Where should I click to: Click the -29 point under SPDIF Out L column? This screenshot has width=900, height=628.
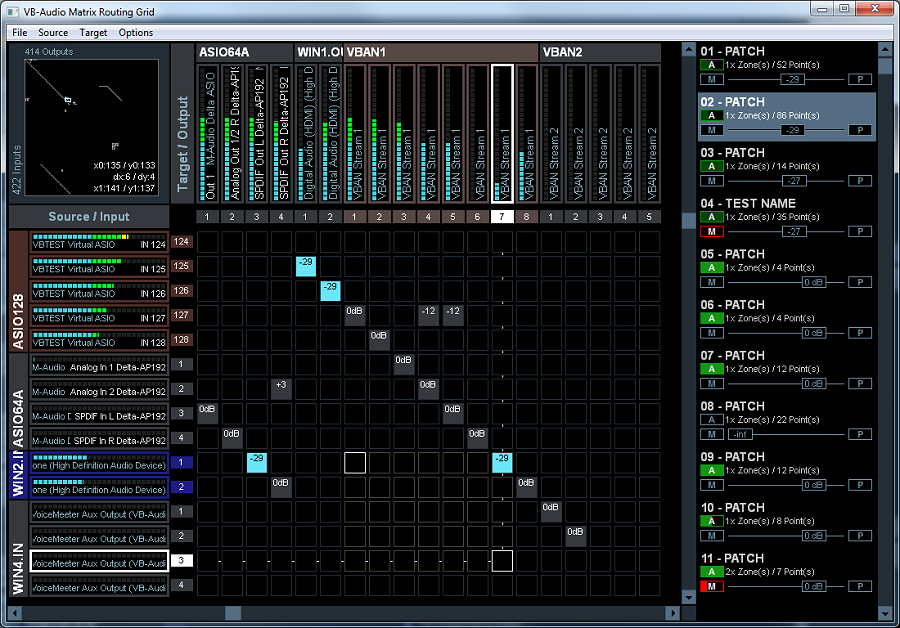pyautogui.click(x=257, y=462)
